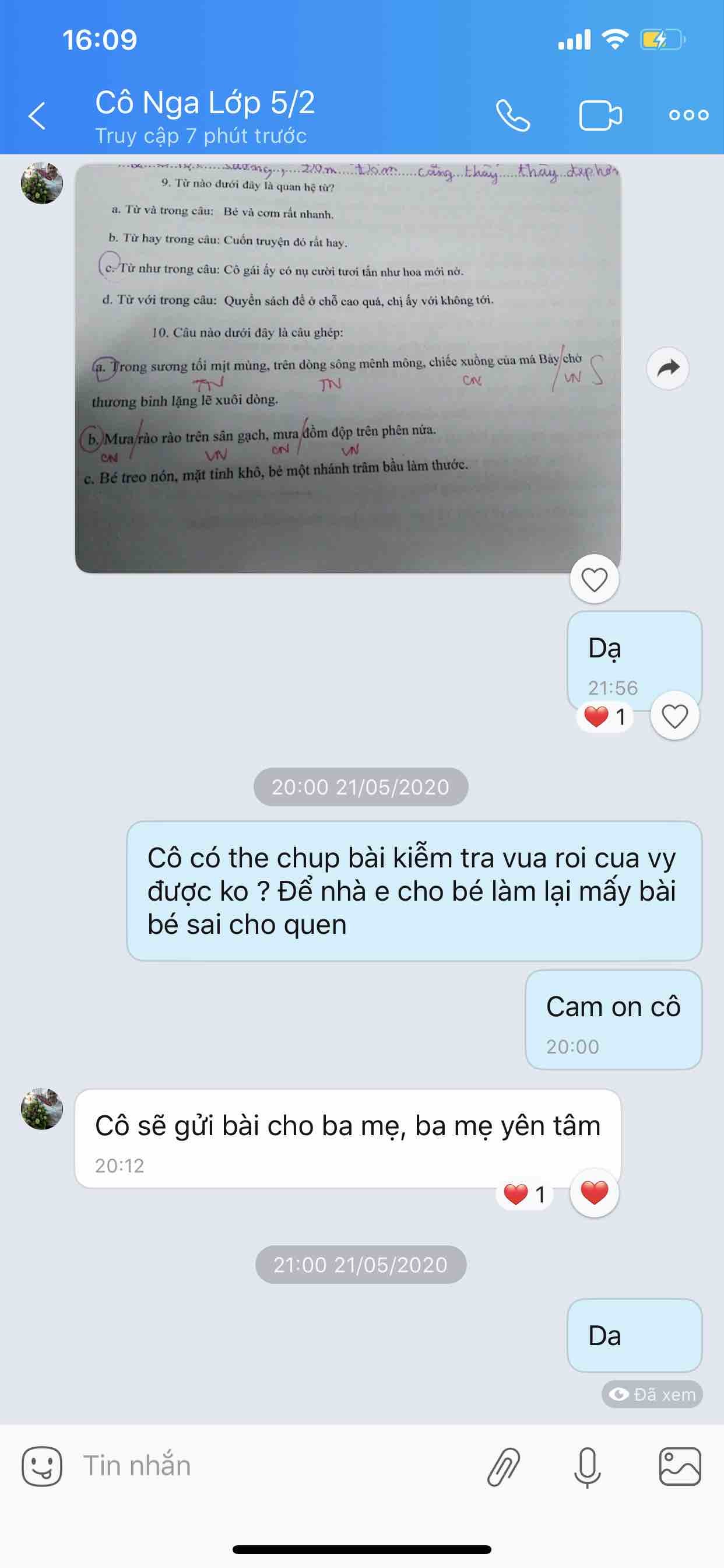The width and height of the screenshot is (724, 1568).
Task: View reaction count on 'Cô sẽ gửi bài' message
Action: click(525, 1194)
